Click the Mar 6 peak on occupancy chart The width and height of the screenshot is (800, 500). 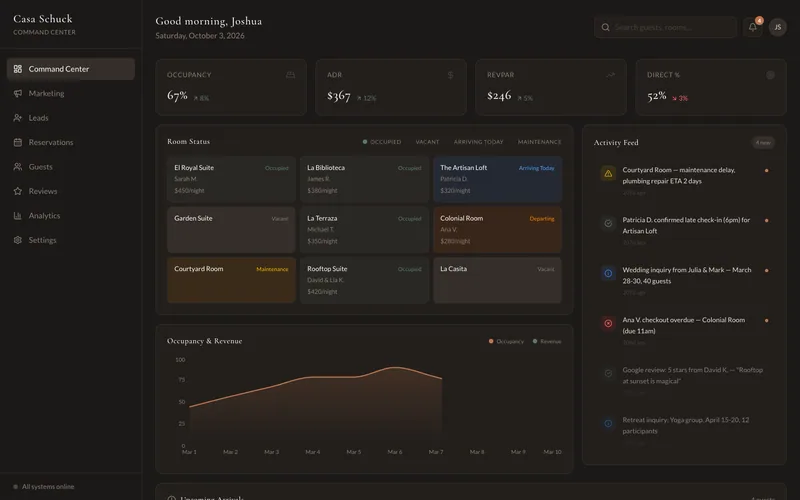395,367
